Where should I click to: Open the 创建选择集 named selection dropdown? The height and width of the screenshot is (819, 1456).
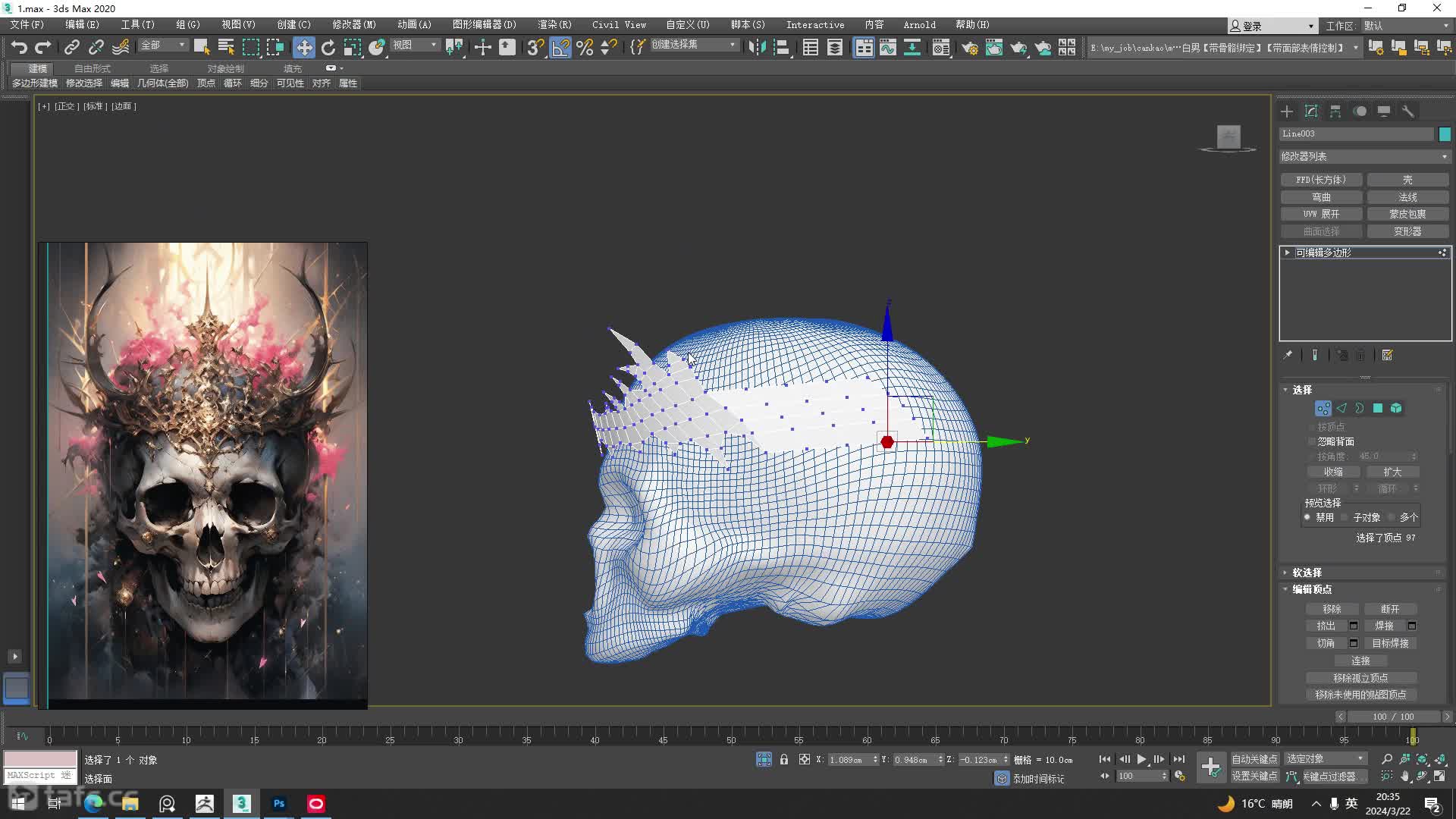pos(694,45)
